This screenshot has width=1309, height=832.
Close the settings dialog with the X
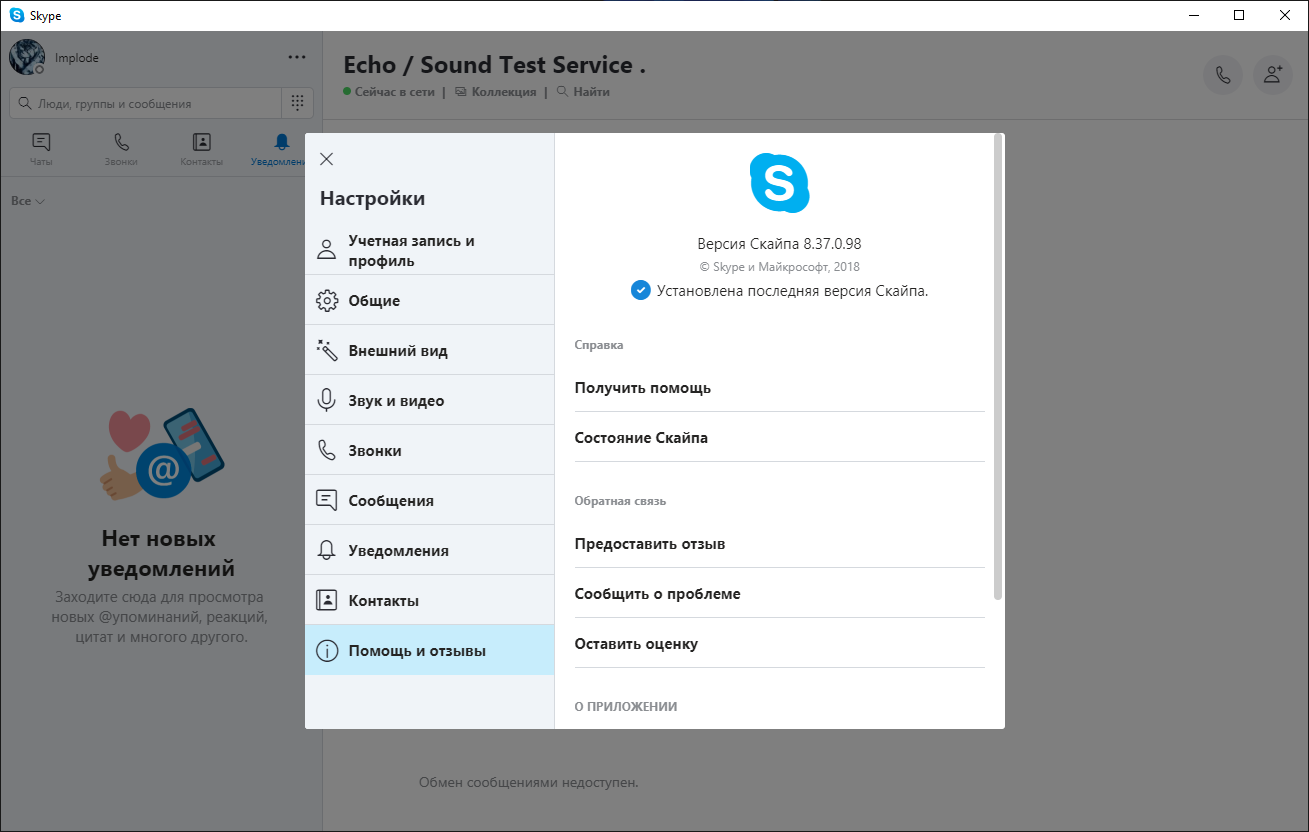pyautogui.click(x=326, y=159)
